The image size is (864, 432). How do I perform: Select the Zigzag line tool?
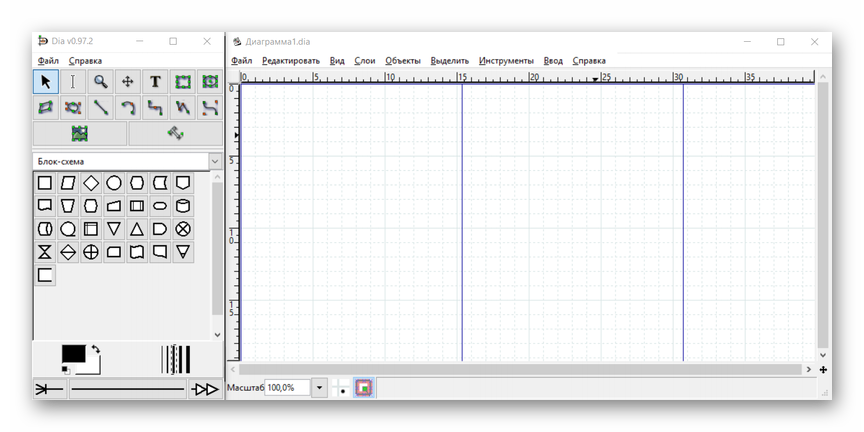click(155, 107)
